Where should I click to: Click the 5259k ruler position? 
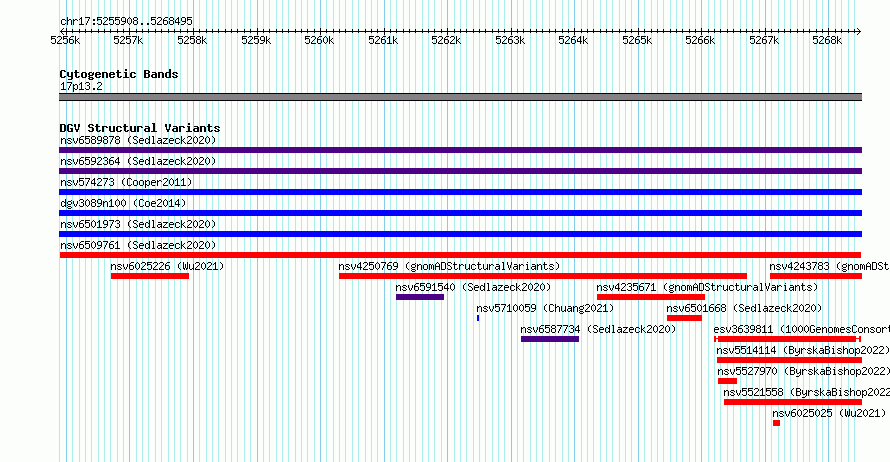pos(256,40)
